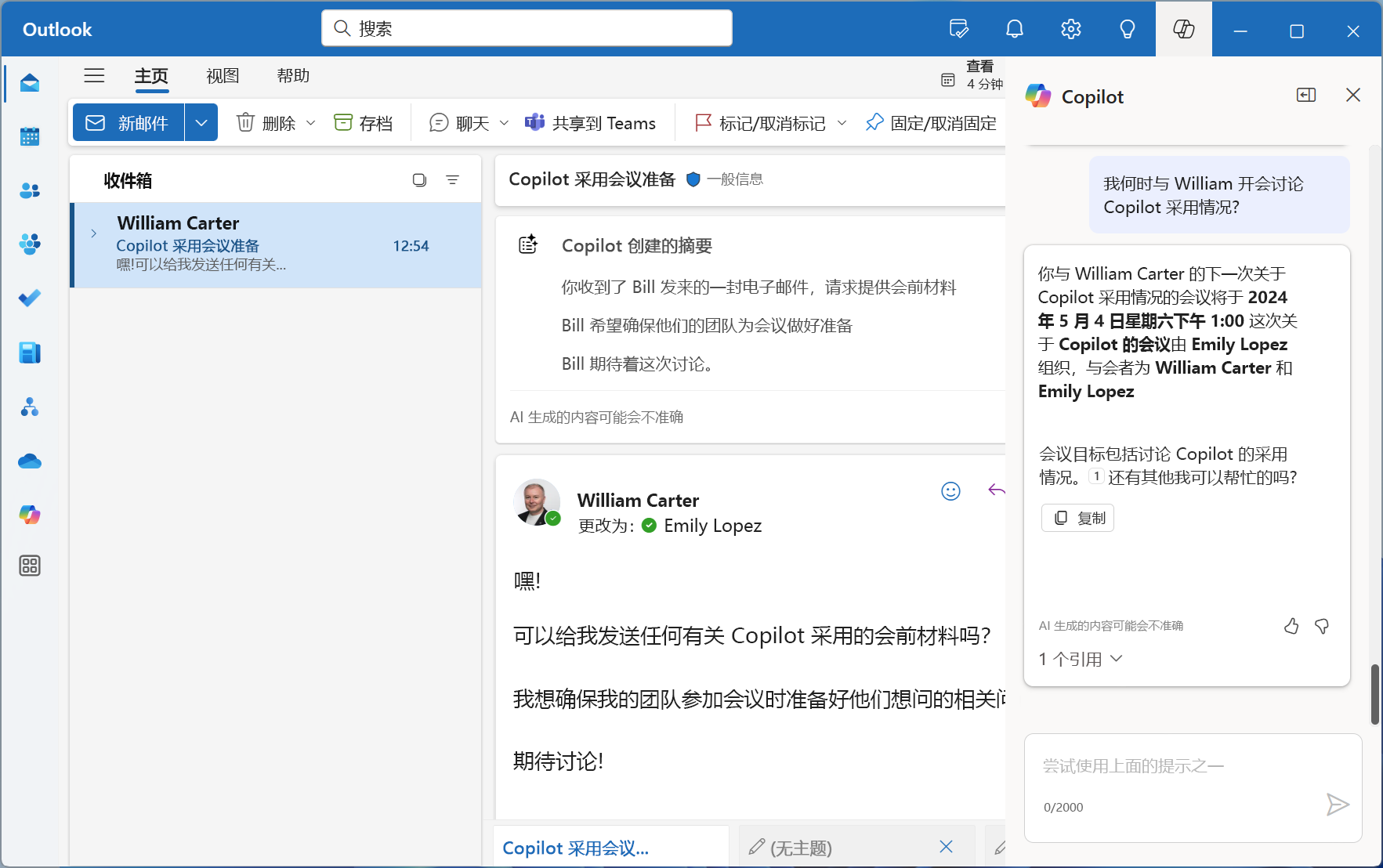Click the search box at top
This screenshot has width=1383, height=868.
[x=527, y=28]
